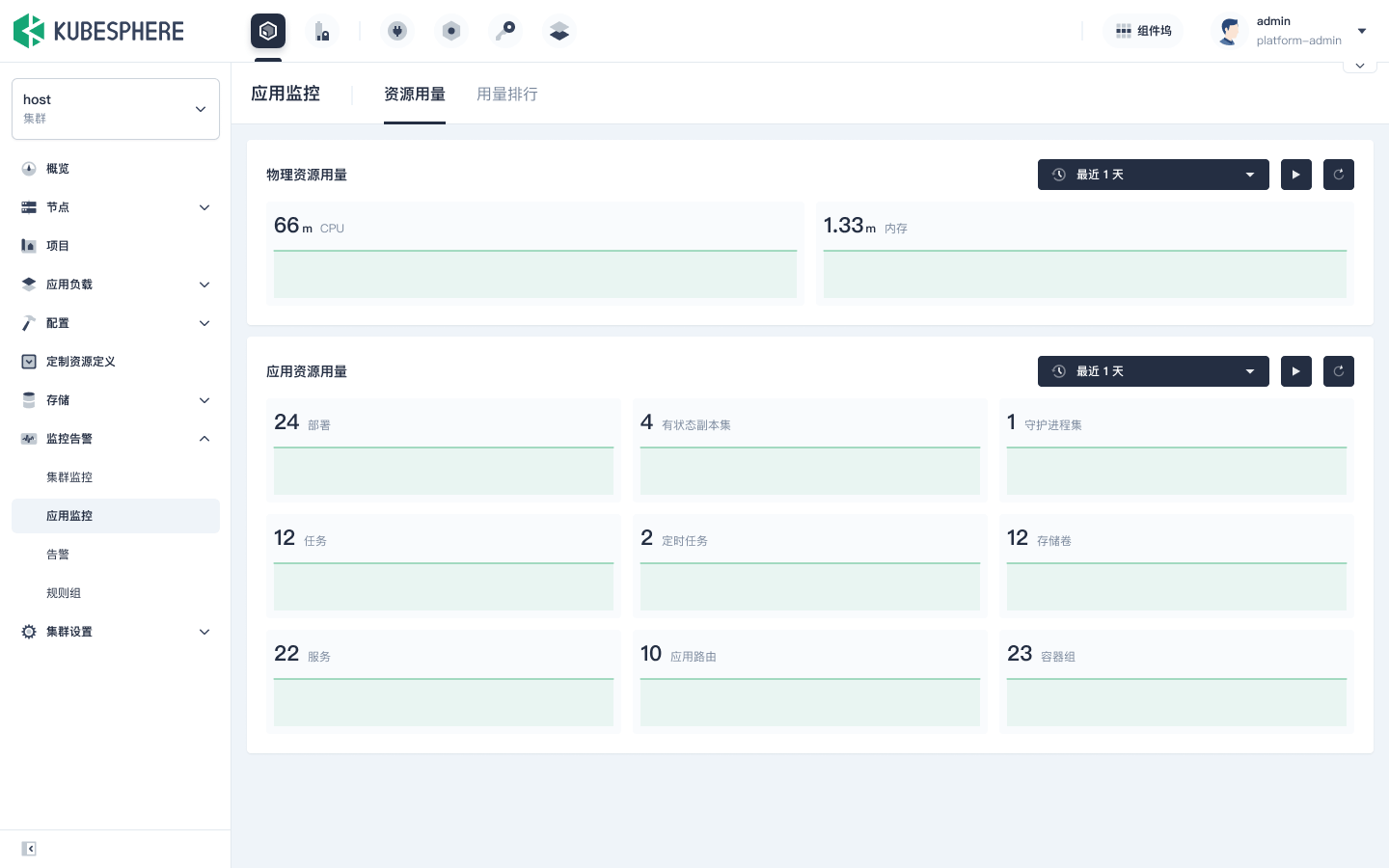Open the 组件坞 button
The height and width of the screenshot is (868, 1389).
coord(1143,31)
